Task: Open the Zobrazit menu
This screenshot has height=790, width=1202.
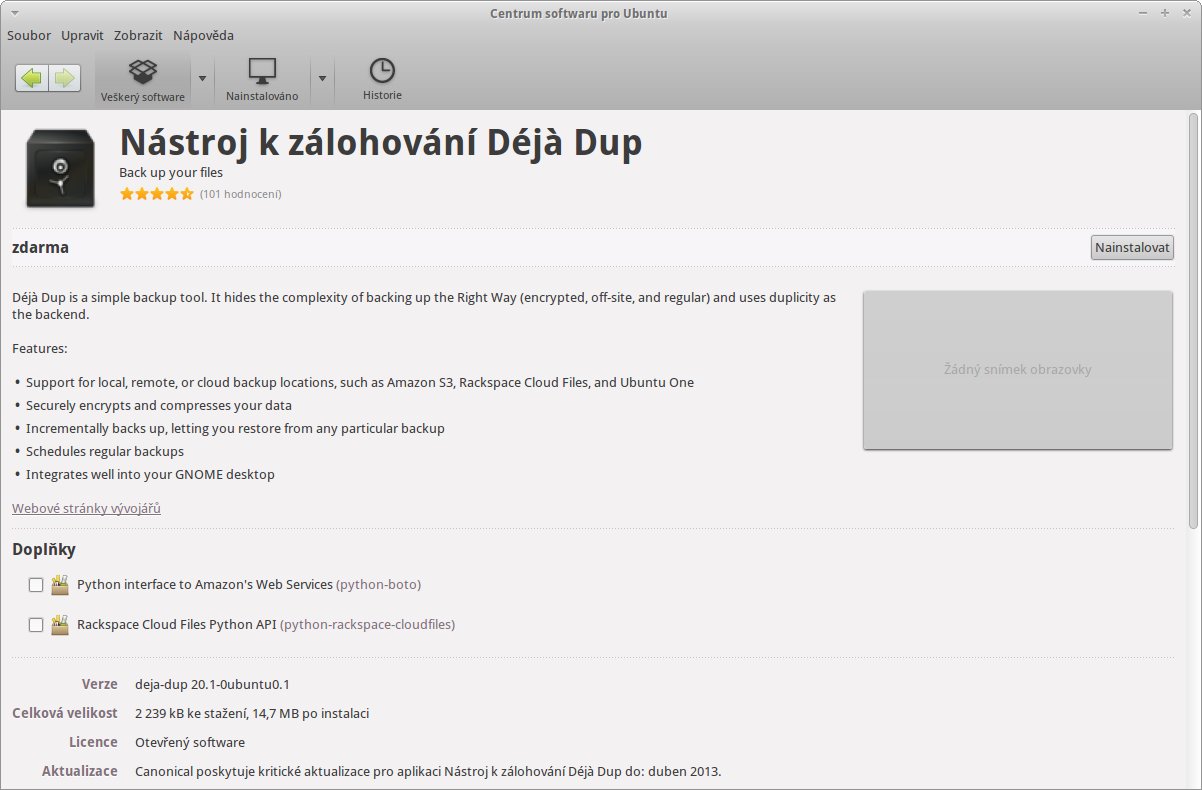Action: coord(139,35)
